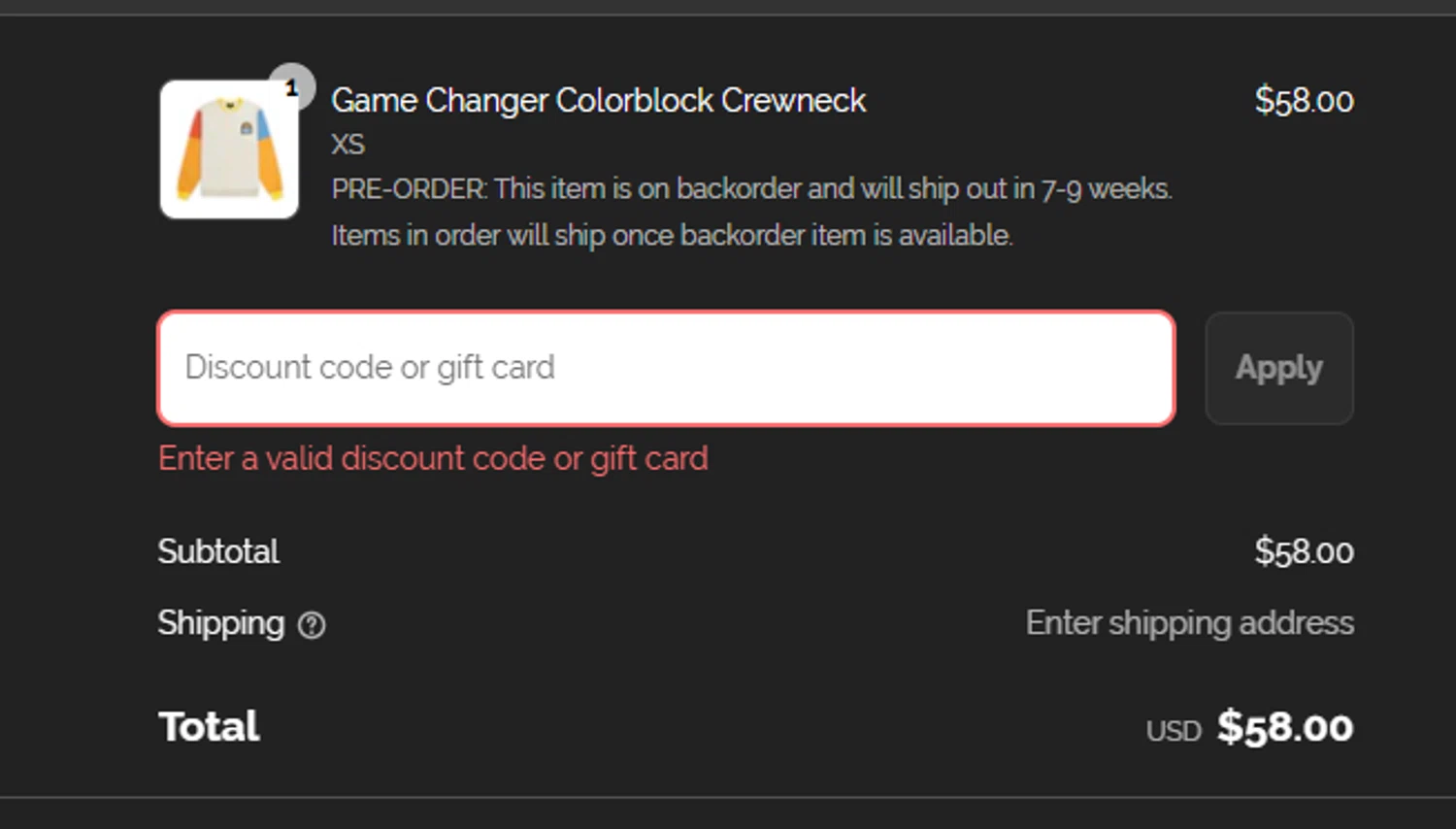The image size is (1456, 829).
Task: Click the shipping help question mark icon
Action: tap(312, 625)
